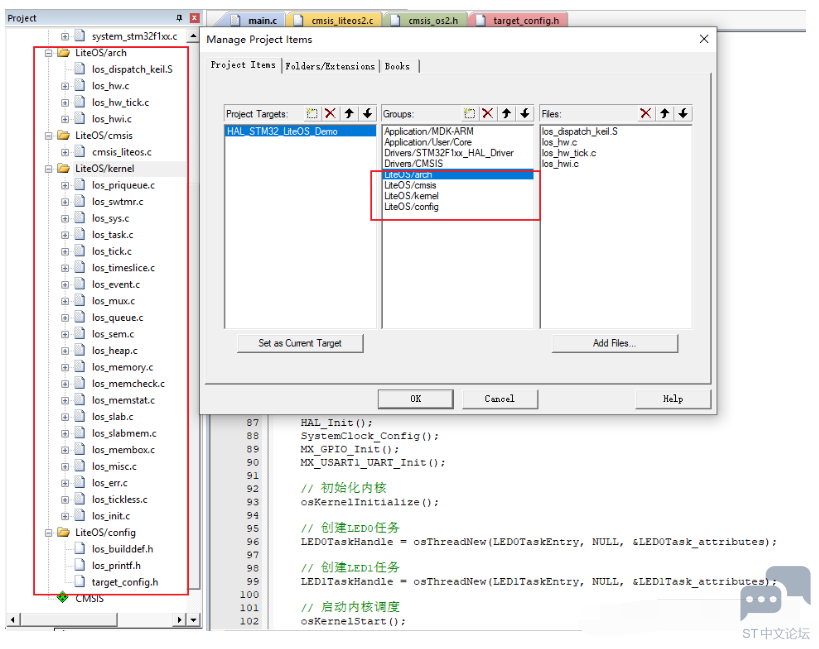This screenshot has width=819, height=649.
Task: Expand los_hw.c node in project tree
Action: point(65,86)
